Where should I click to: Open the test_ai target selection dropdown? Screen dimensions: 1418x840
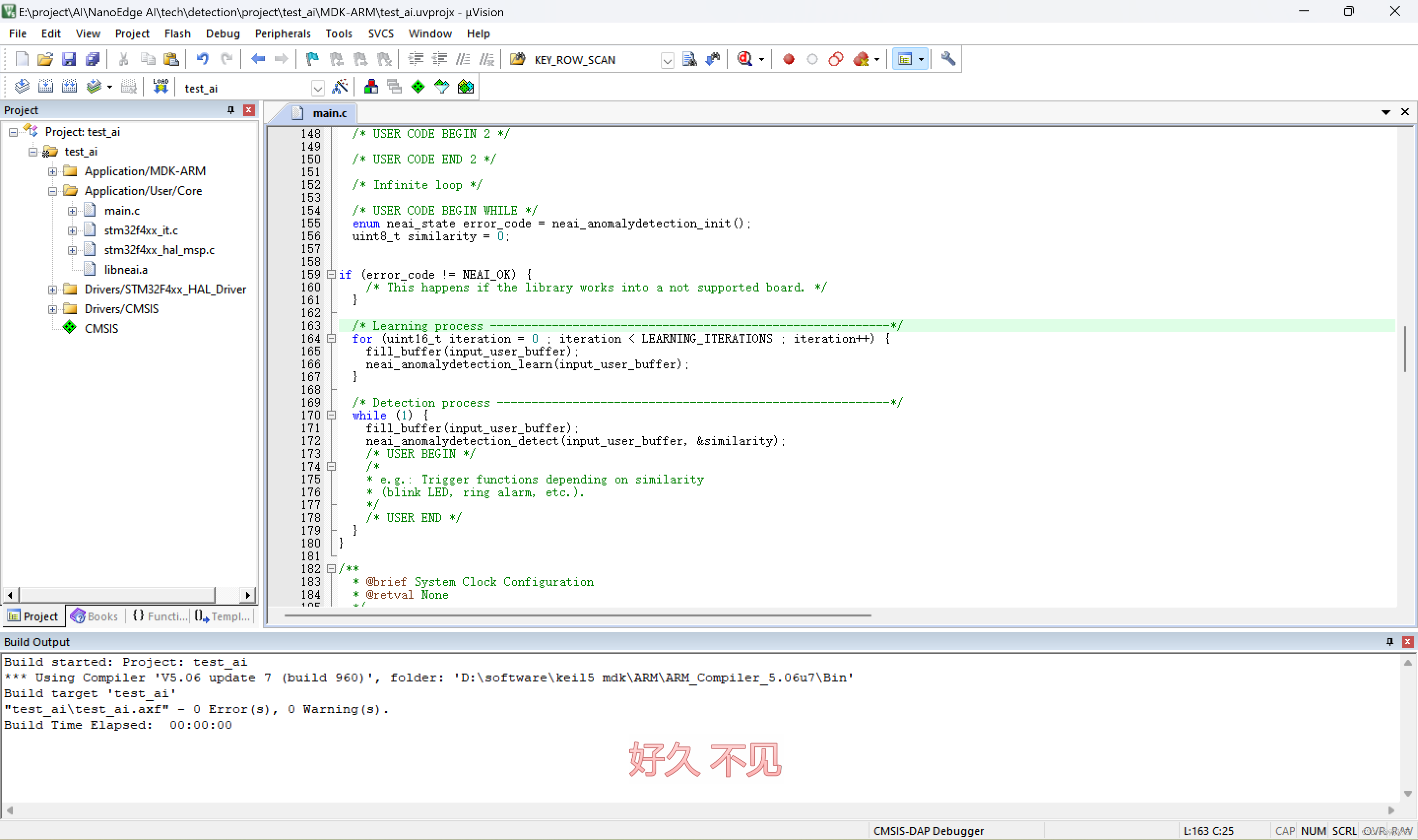[x=318, y=88]
